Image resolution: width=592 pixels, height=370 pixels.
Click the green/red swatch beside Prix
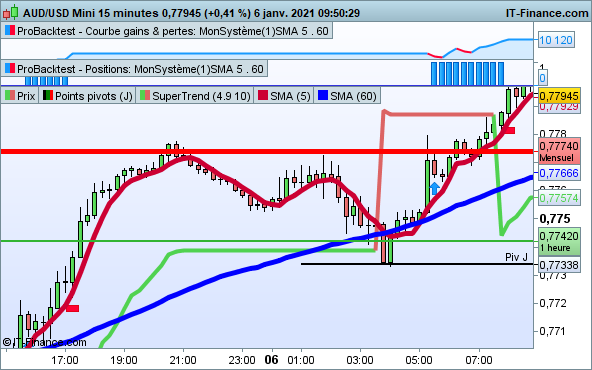pos(10,96)
